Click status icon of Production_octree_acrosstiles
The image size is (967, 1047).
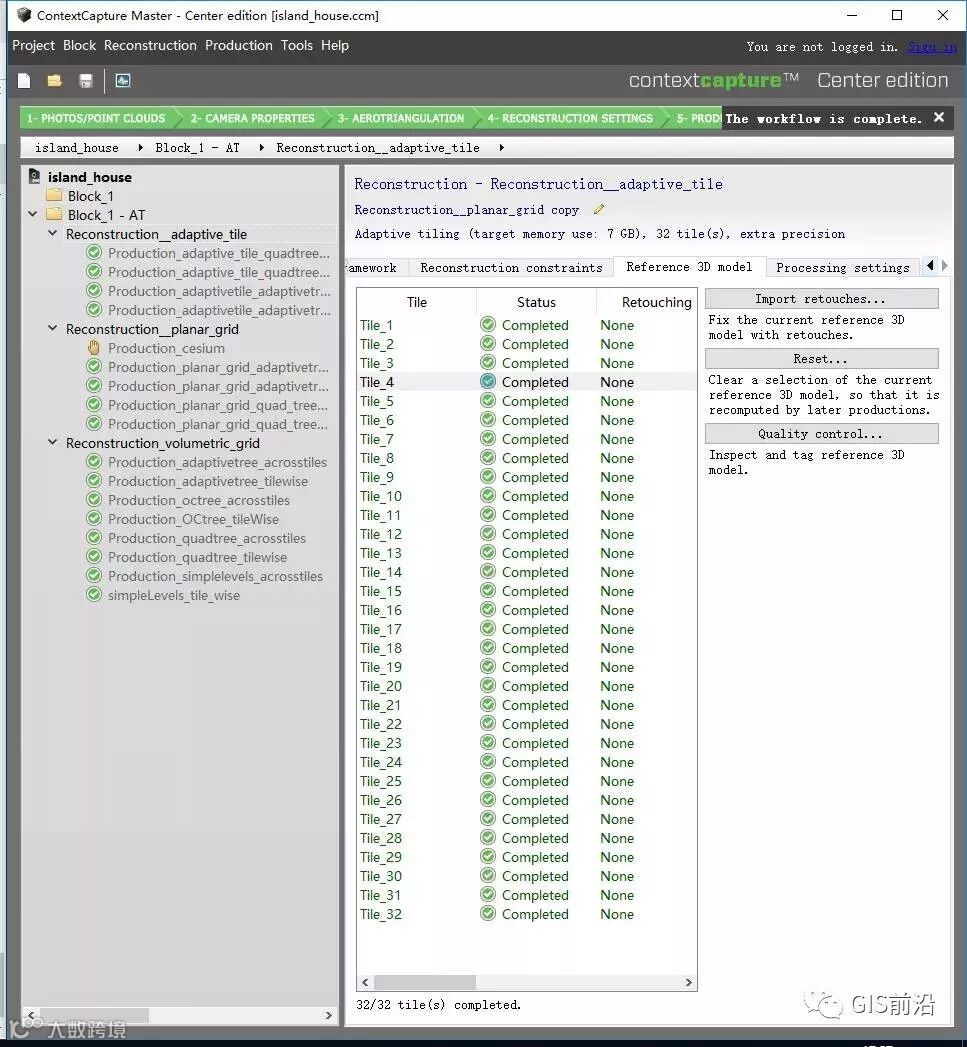[x=94, y=499]
